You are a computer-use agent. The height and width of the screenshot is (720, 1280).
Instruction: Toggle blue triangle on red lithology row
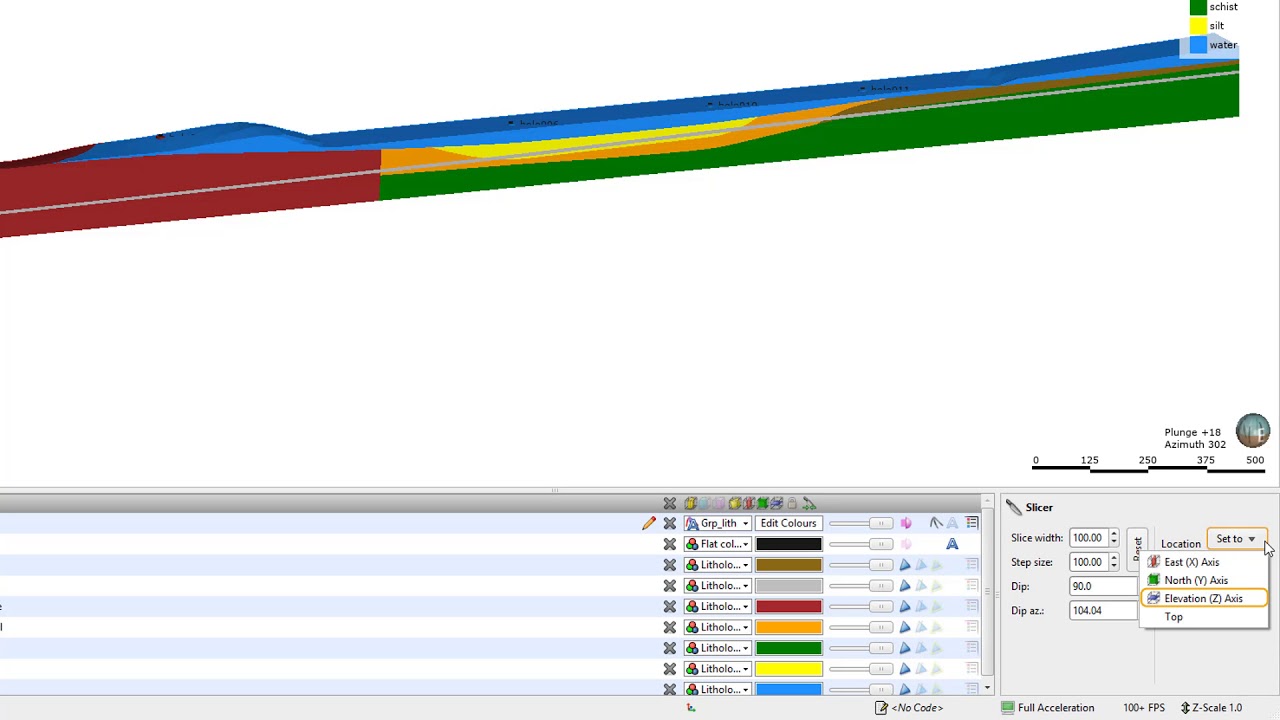[905, 606]
